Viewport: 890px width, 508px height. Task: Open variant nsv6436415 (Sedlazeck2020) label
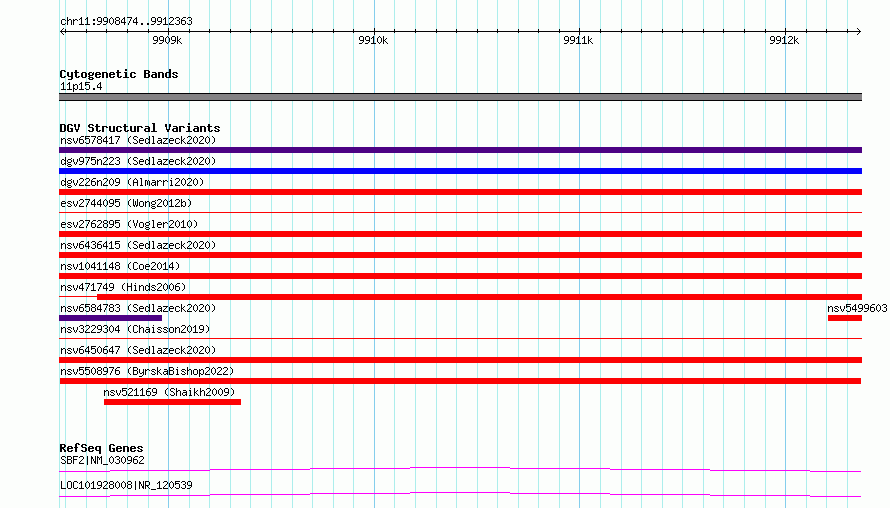(x=138, y=245)
